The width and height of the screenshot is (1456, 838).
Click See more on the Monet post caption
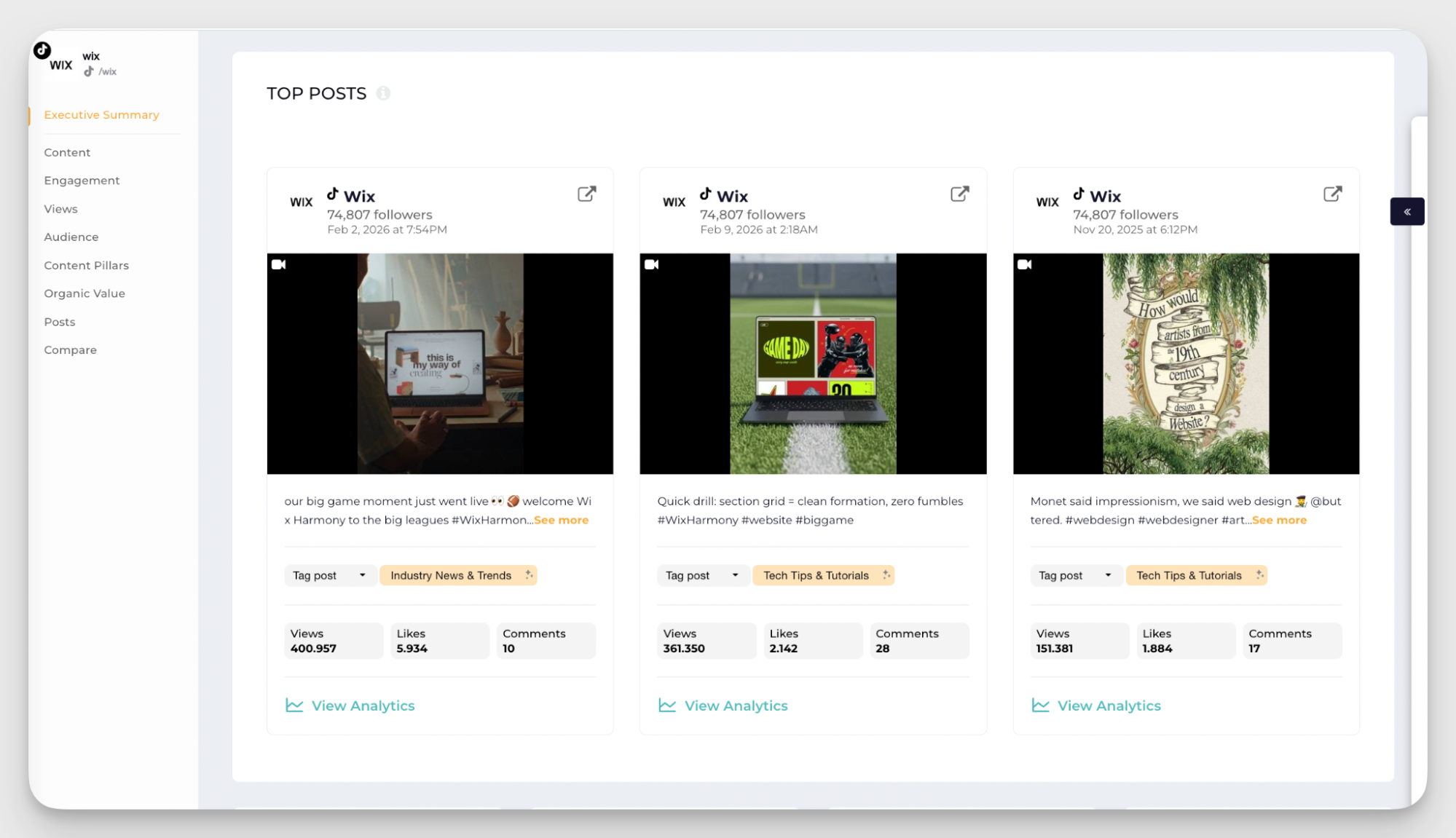[x=1279, y=520]
